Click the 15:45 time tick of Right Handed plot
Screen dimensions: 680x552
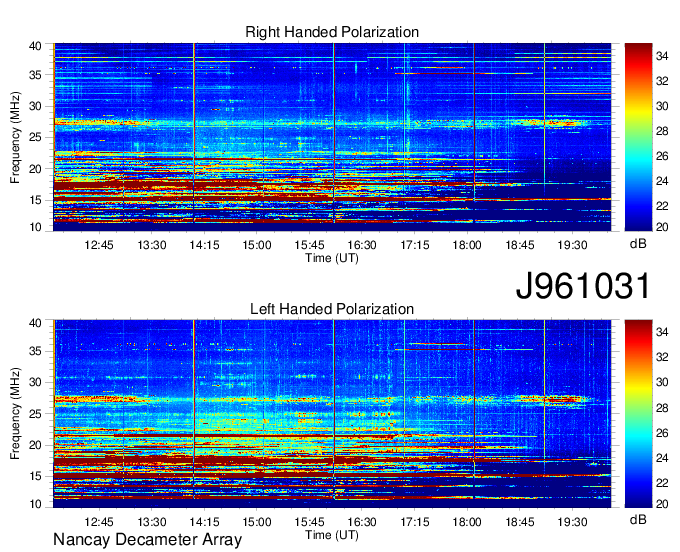click(309, 245)
